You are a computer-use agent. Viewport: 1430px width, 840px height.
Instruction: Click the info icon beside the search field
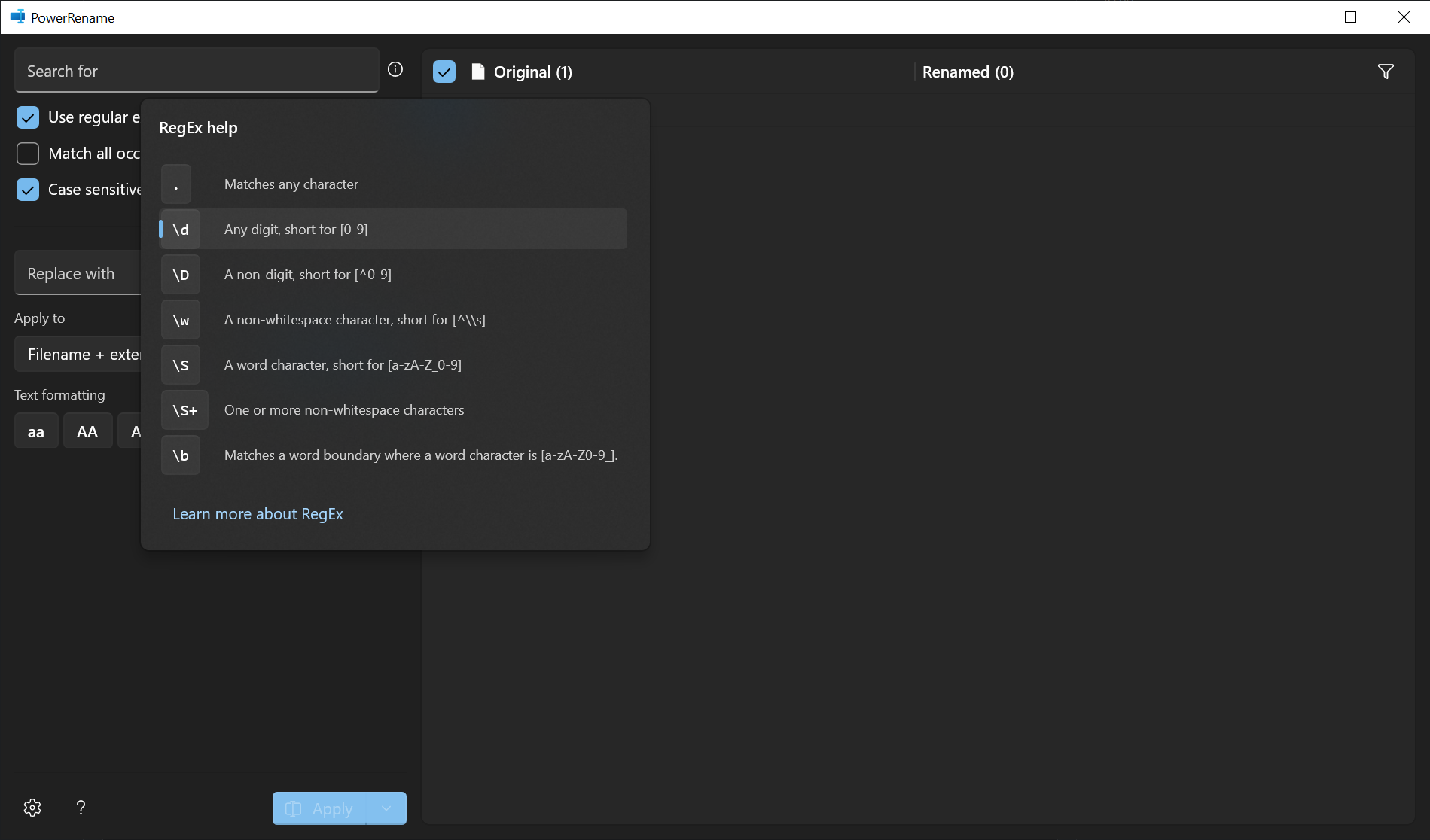[395, 68]
